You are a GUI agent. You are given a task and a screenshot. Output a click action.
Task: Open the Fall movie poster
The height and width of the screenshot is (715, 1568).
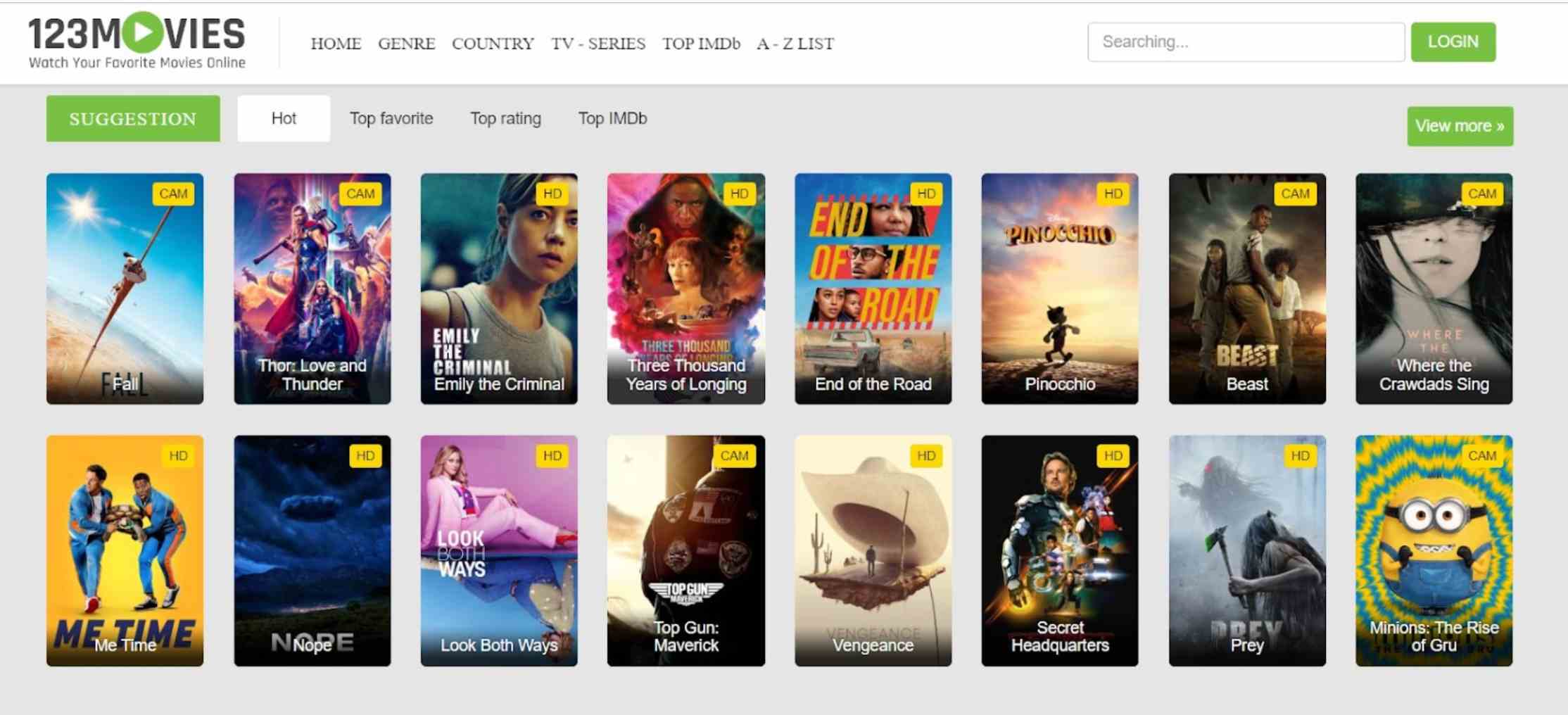[x=125, y=289]
